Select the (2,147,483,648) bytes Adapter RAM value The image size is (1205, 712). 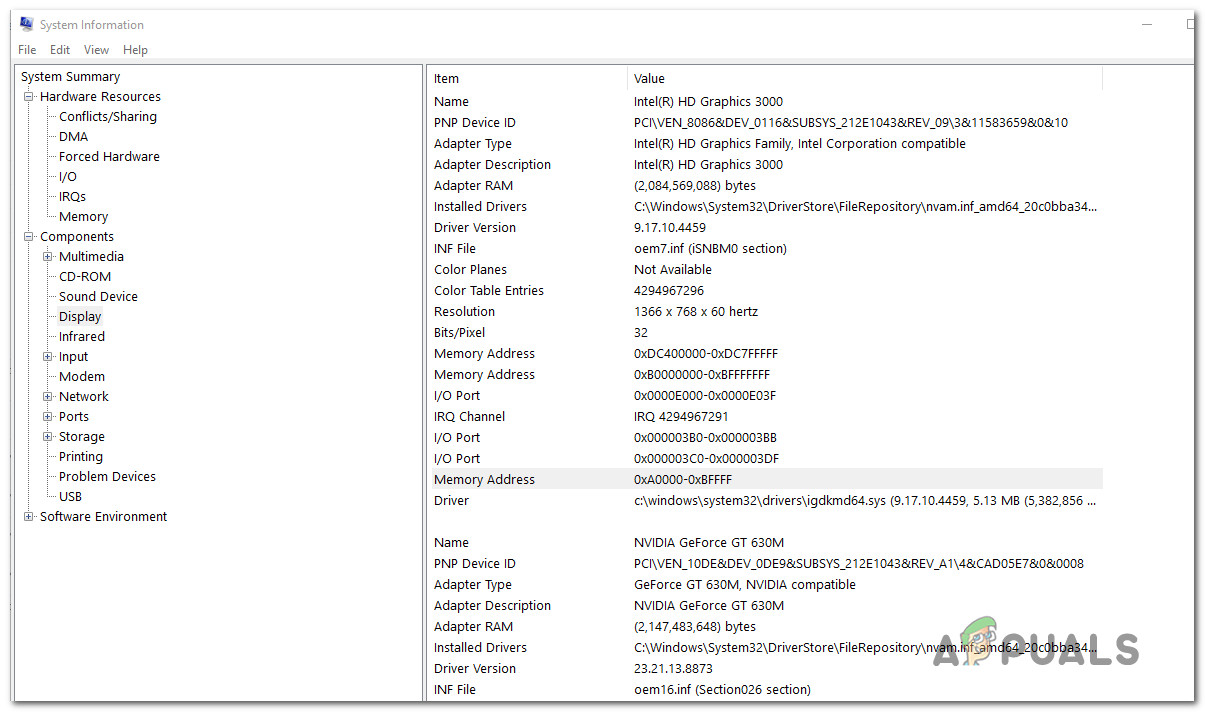click(x=695, y=627)
